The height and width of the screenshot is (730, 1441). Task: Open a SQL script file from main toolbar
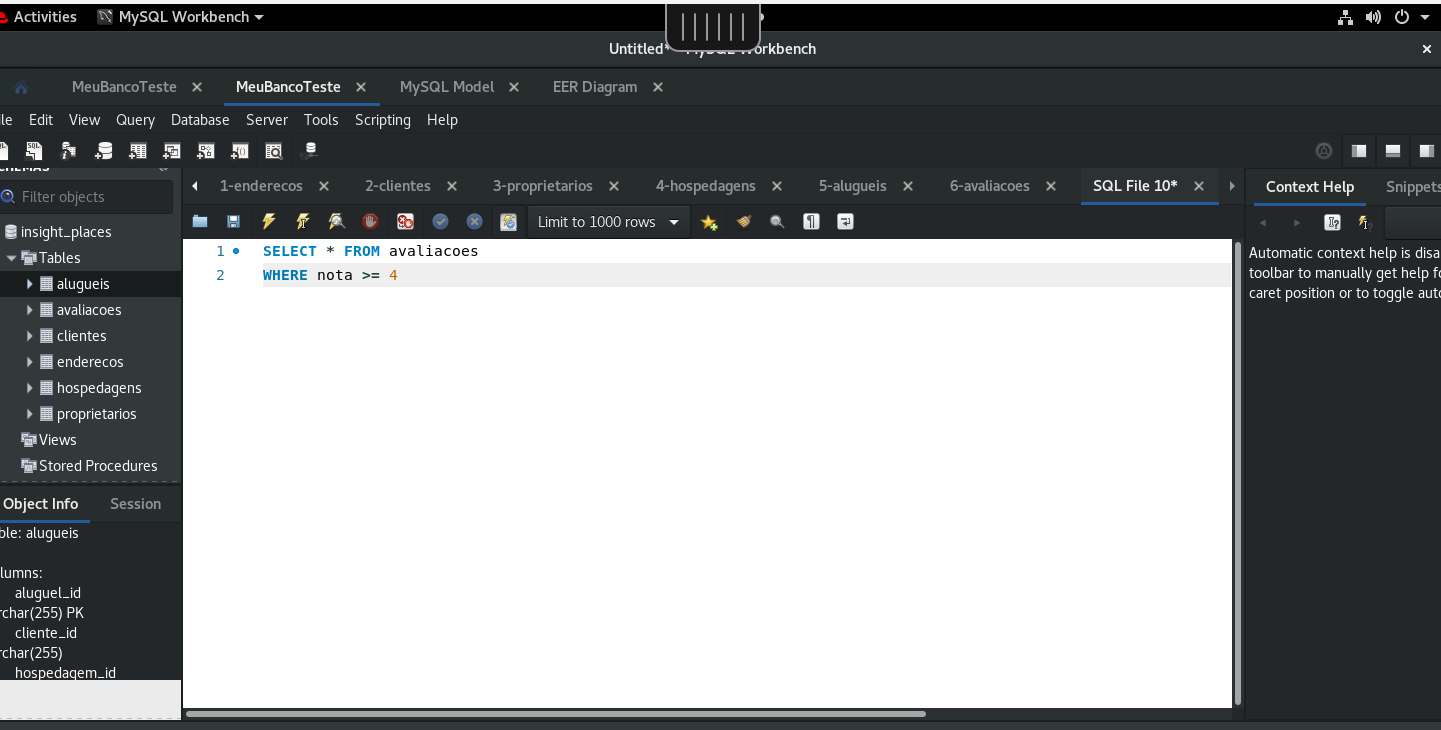(34, 151)
